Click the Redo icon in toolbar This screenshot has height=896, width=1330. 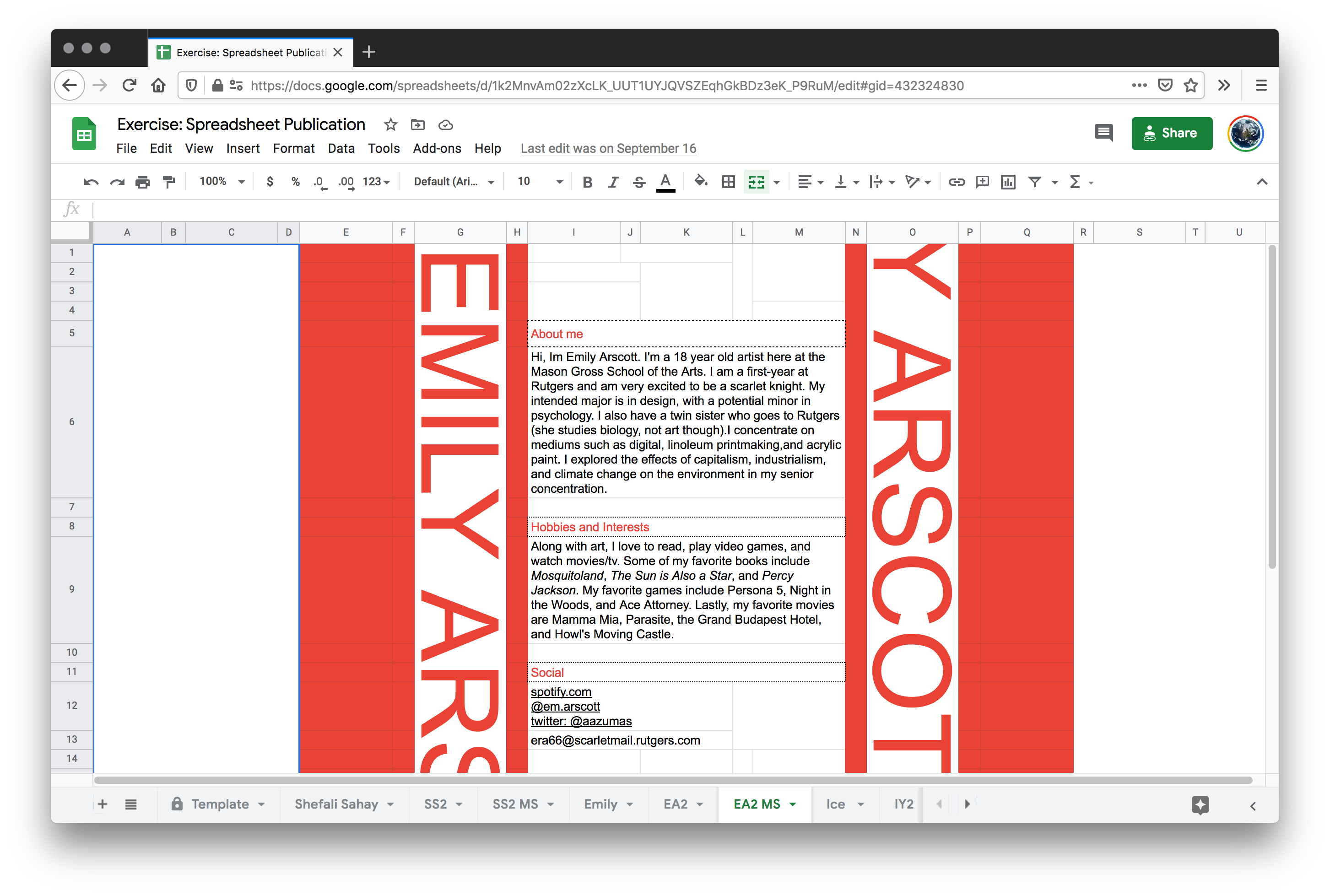click(117, 182)
